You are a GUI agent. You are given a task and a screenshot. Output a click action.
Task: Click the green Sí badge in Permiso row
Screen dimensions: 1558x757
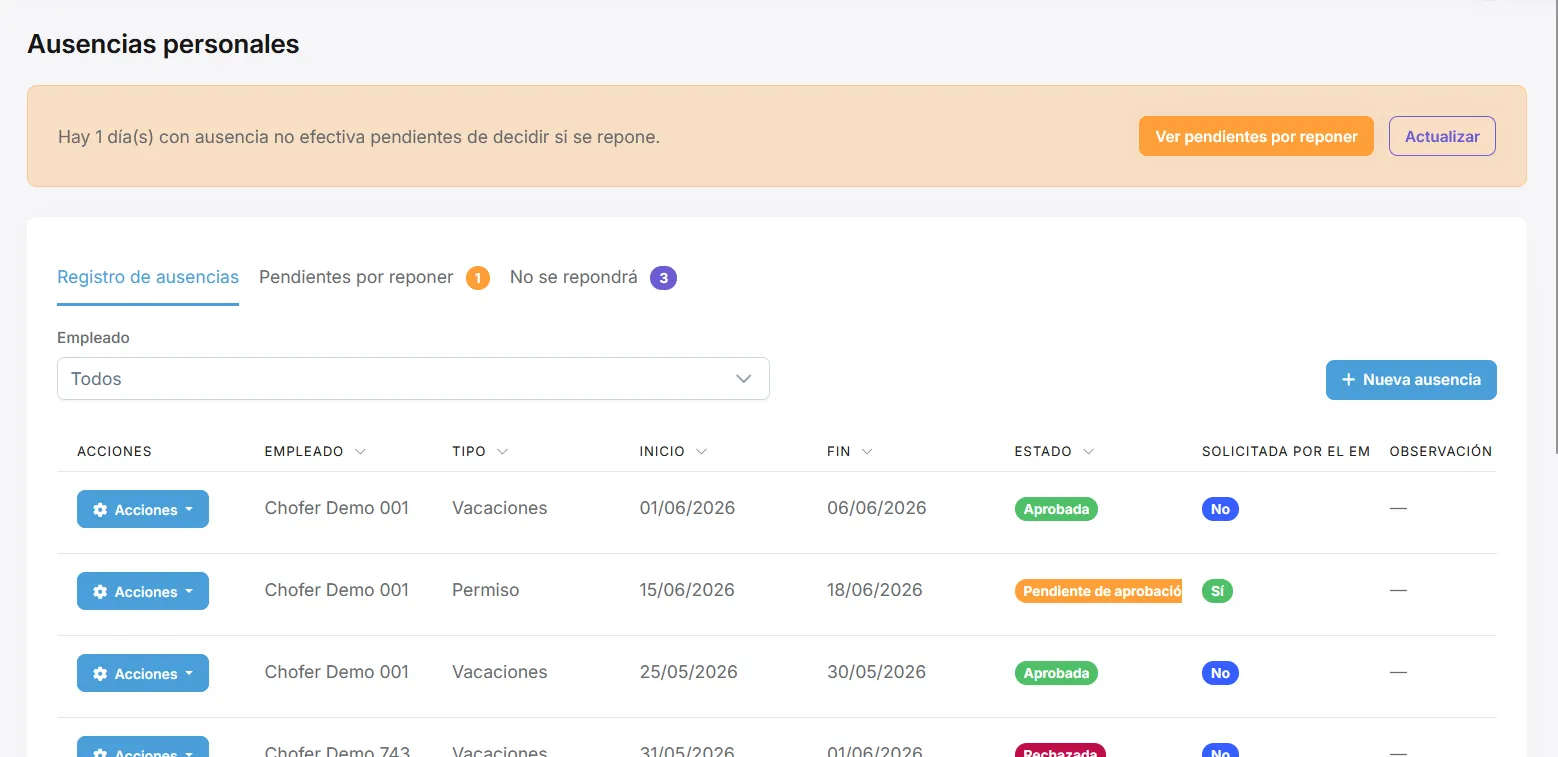(1217, 591)
